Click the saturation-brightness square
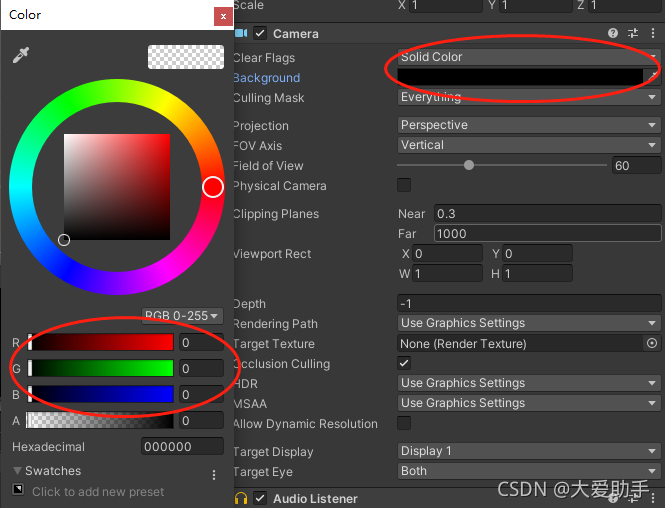665x508 pixels. [117, 187]
